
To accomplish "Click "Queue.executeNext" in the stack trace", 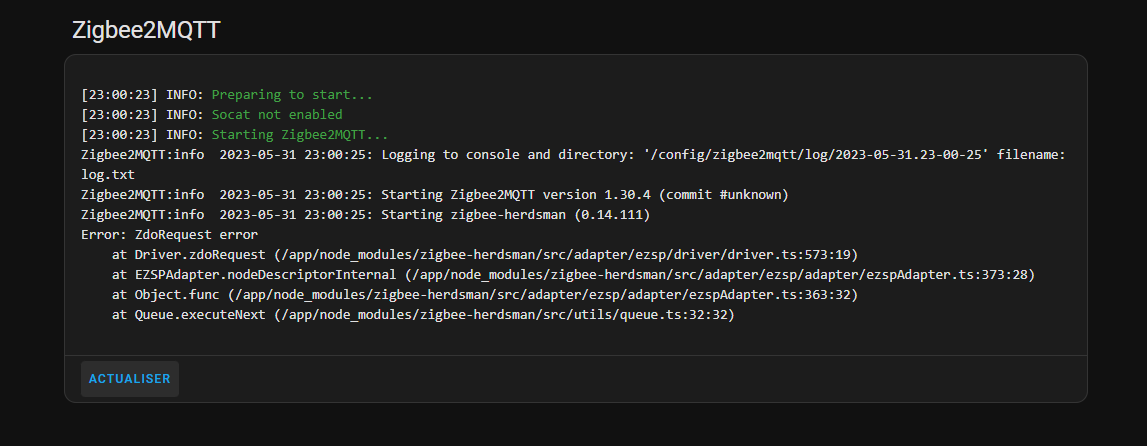I will tap(200, 314).
